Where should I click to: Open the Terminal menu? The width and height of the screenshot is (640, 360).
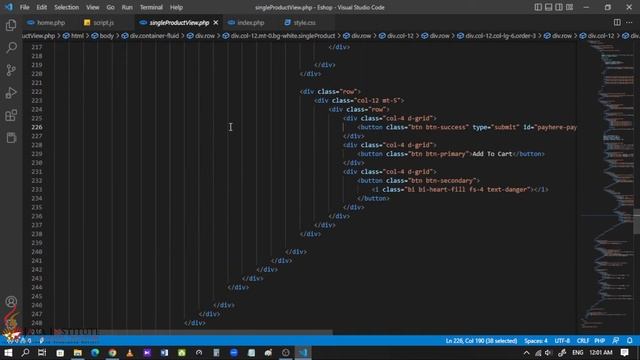click(x=151, y=7)
